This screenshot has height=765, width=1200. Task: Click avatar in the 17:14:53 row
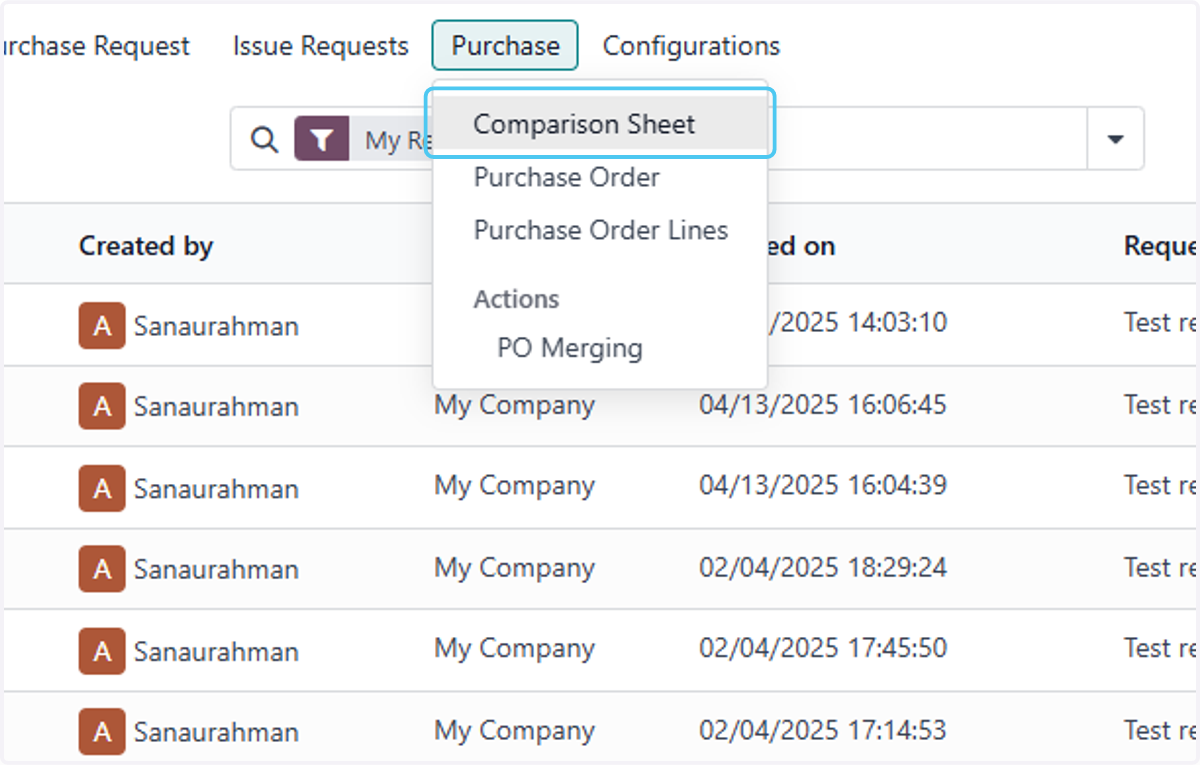point(102,732)
